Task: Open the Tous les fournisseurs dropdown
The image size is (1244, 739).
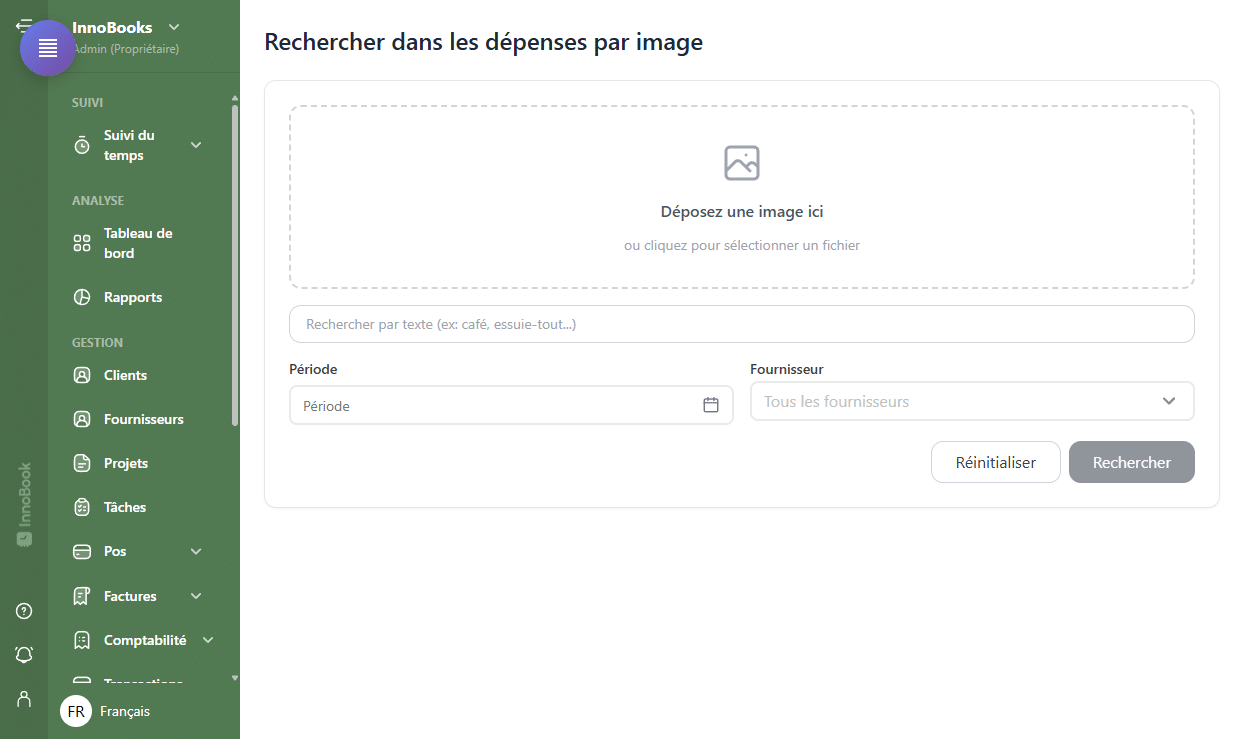Action: tap(972, 401)
